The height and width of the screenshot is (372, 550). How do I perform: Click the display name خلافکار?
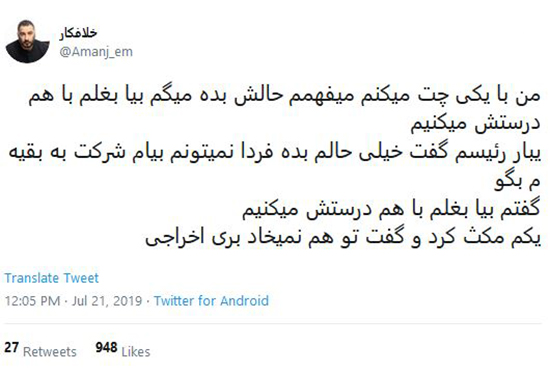coord(78,33)
